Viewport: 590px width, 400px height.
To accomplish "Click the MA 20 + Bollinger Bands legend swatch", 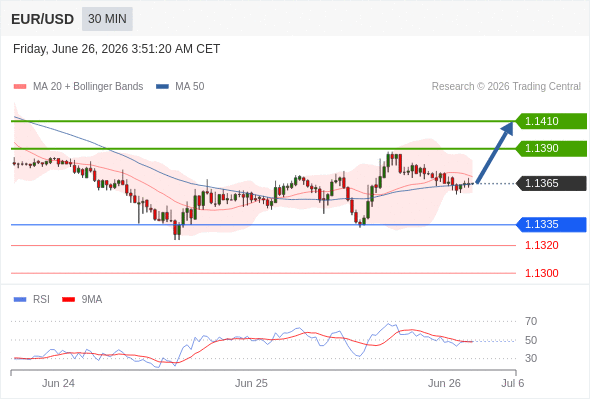I will [20, 87].
